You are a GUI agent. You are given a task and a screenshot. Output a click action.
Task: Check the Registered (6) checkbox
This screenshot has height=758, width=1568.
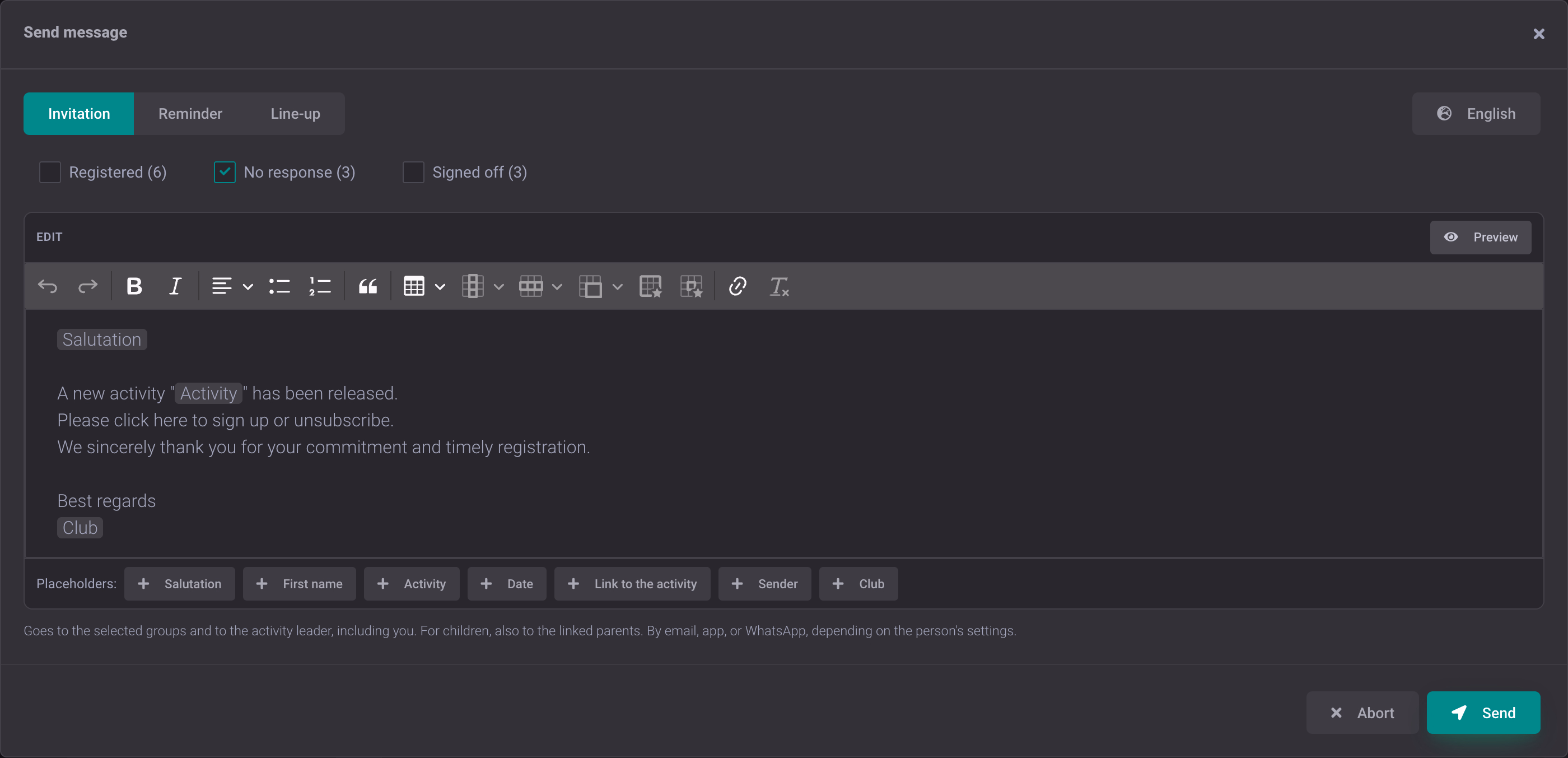click(50, 173)
